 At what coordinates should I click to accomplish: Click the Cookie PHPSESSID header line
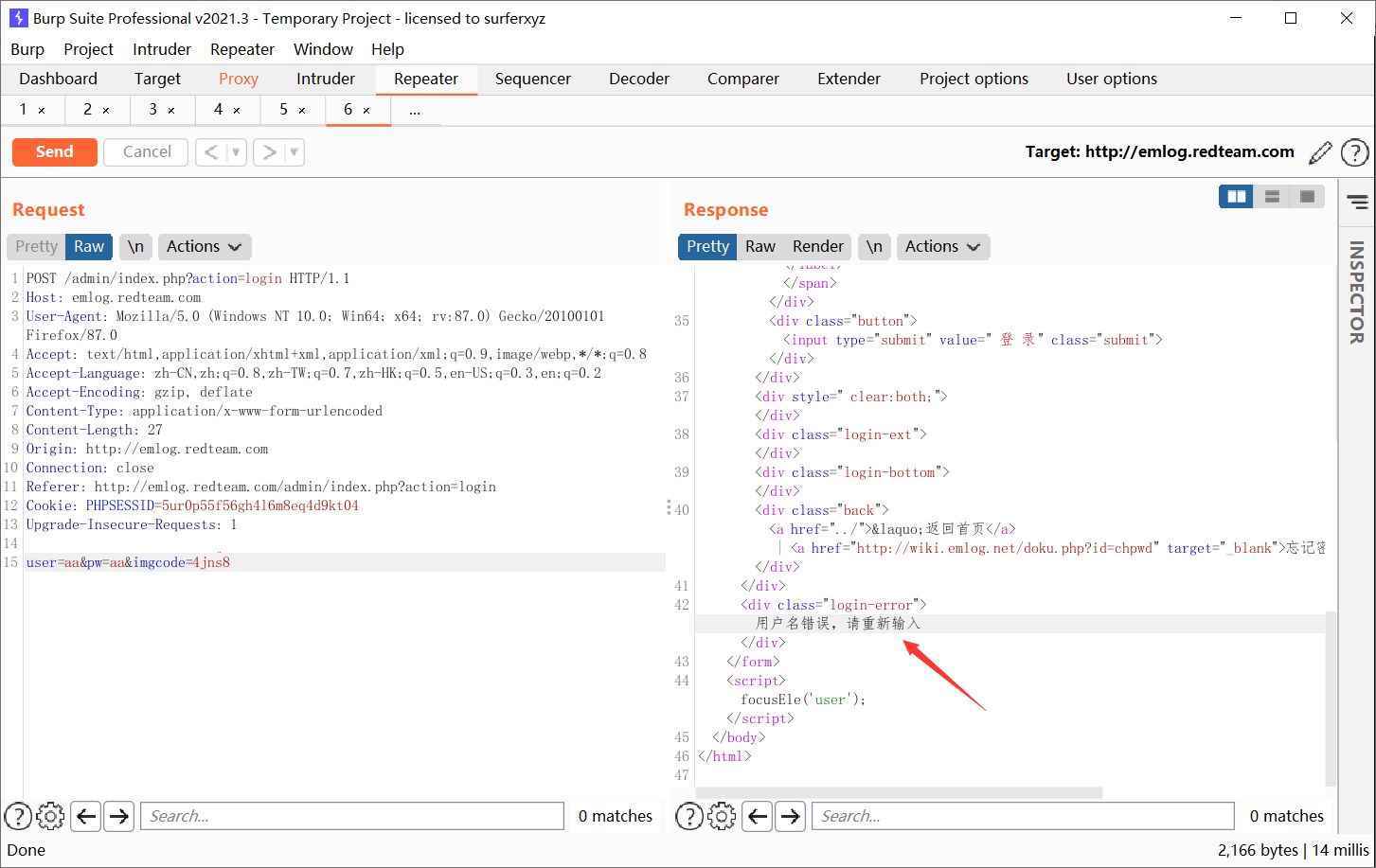pyautogui.click(x=192, y=505)
